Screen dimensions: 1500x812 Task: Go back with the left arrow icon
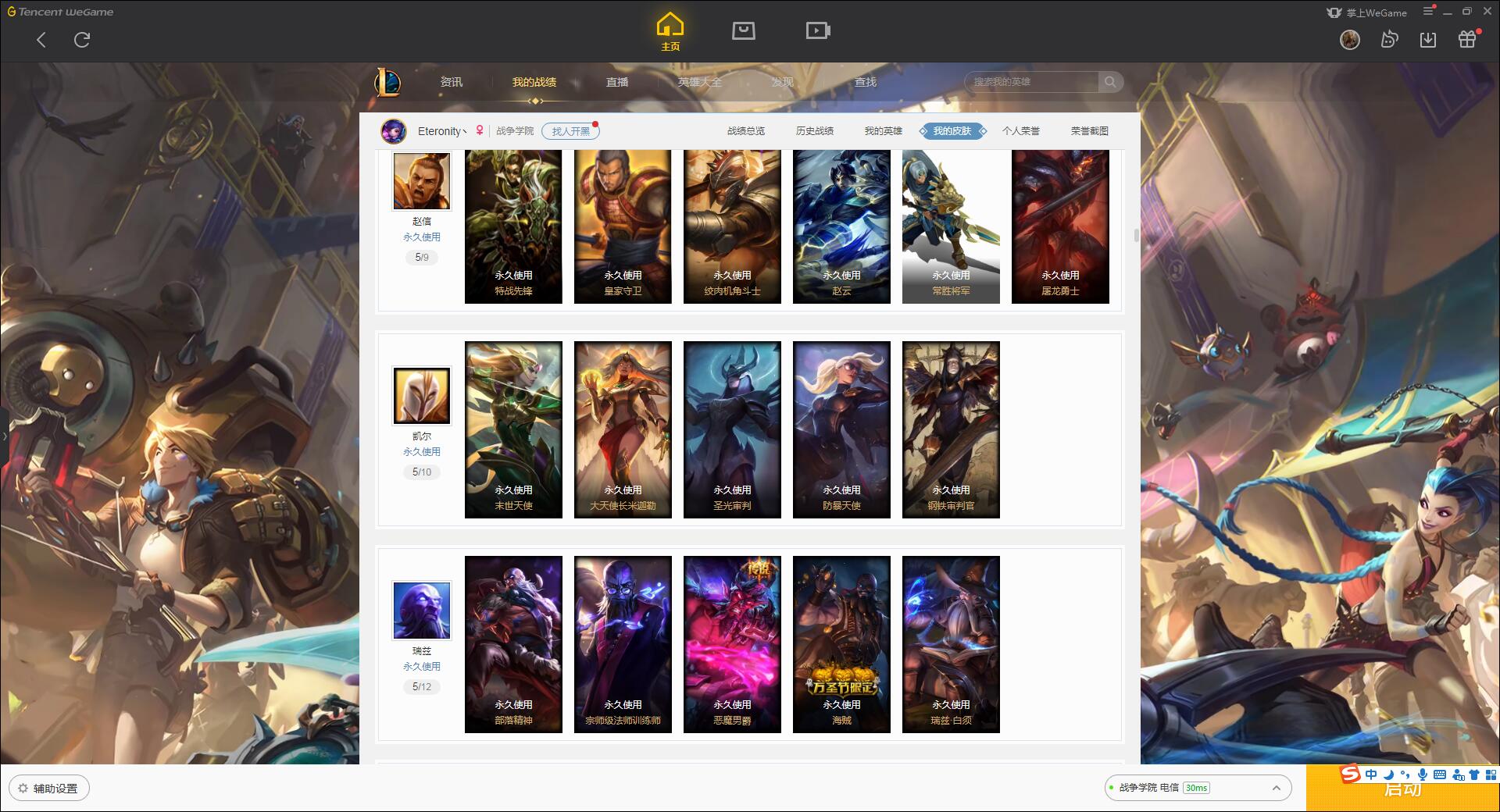41,40
